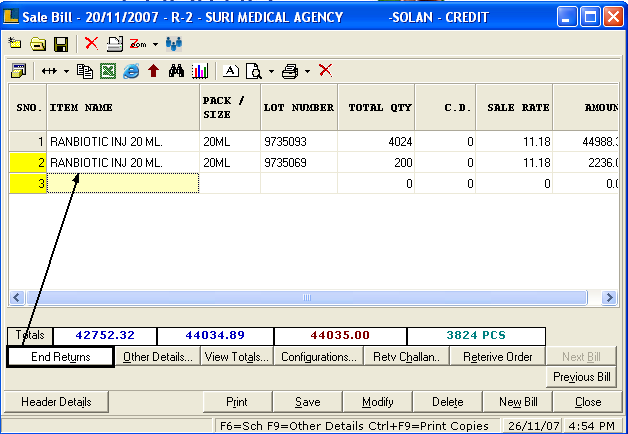Click the red up arrow icon
Image resolution: width=628 pixels, height=434 pixels.
coord(153,71)
